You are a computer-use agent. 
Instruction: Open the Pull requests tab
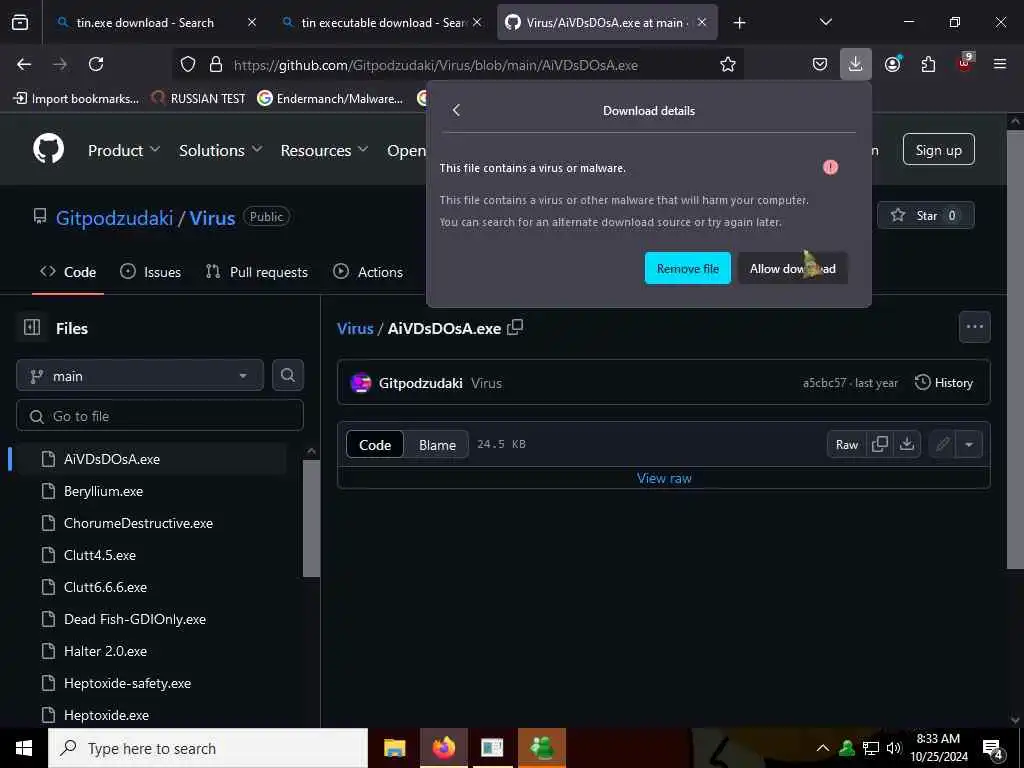[257, 272]
